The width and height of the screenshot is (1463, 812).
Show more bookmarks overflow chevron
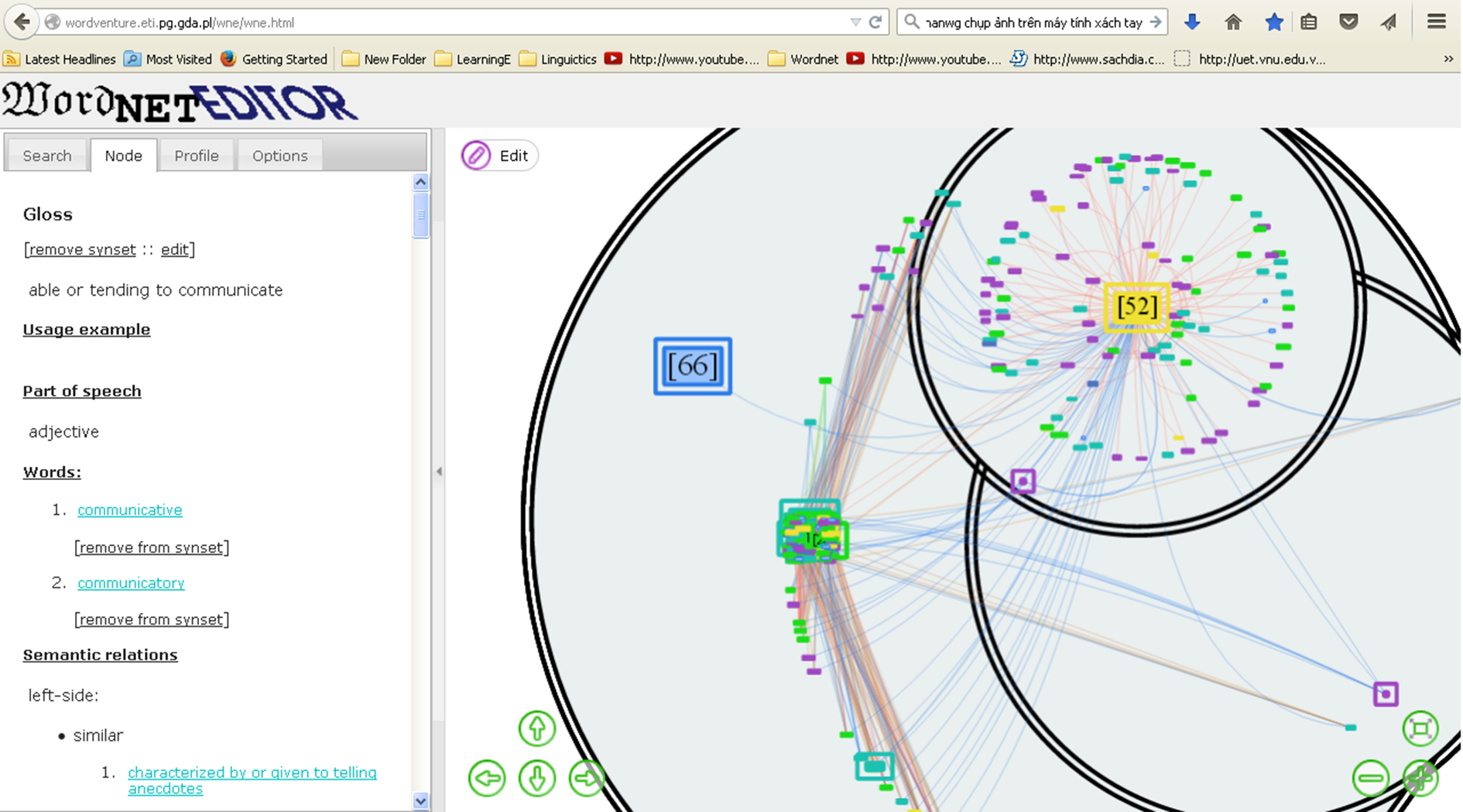pos(1448,59)
